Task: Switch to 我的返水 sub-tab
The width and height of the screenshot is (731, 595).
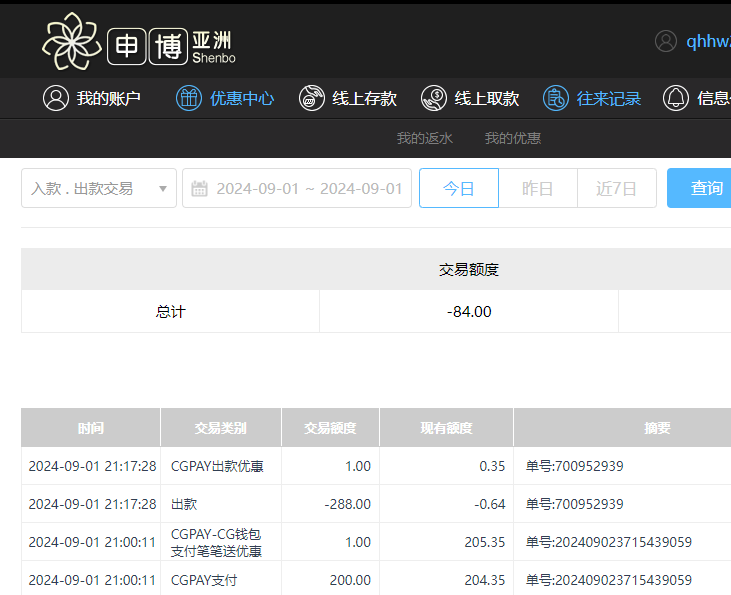Action: (424, 138)
